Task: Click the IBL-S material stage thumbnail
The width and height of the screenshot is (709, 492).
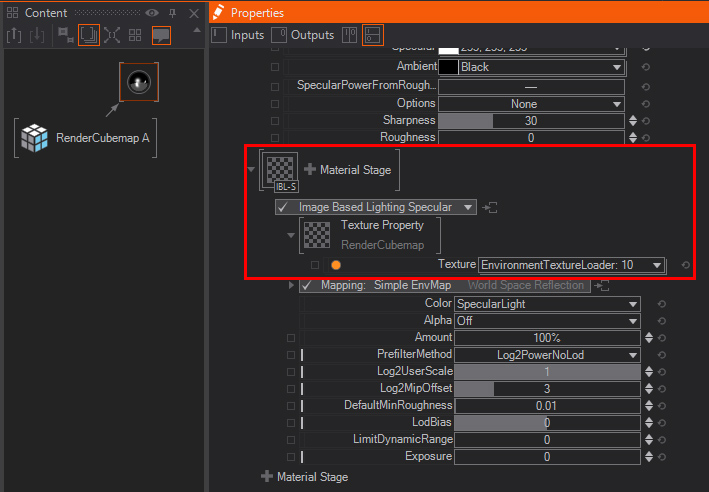Action: (x=279, y=168)
